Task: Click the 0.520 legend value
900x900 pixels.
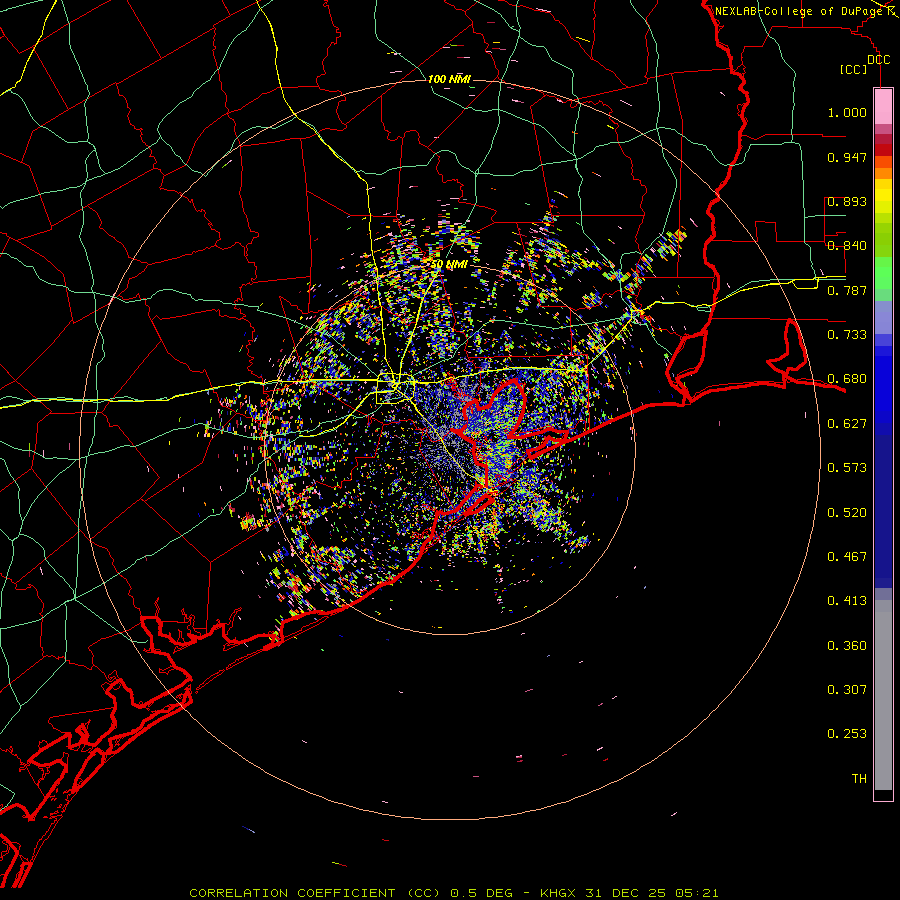Action: coord(847,513)
